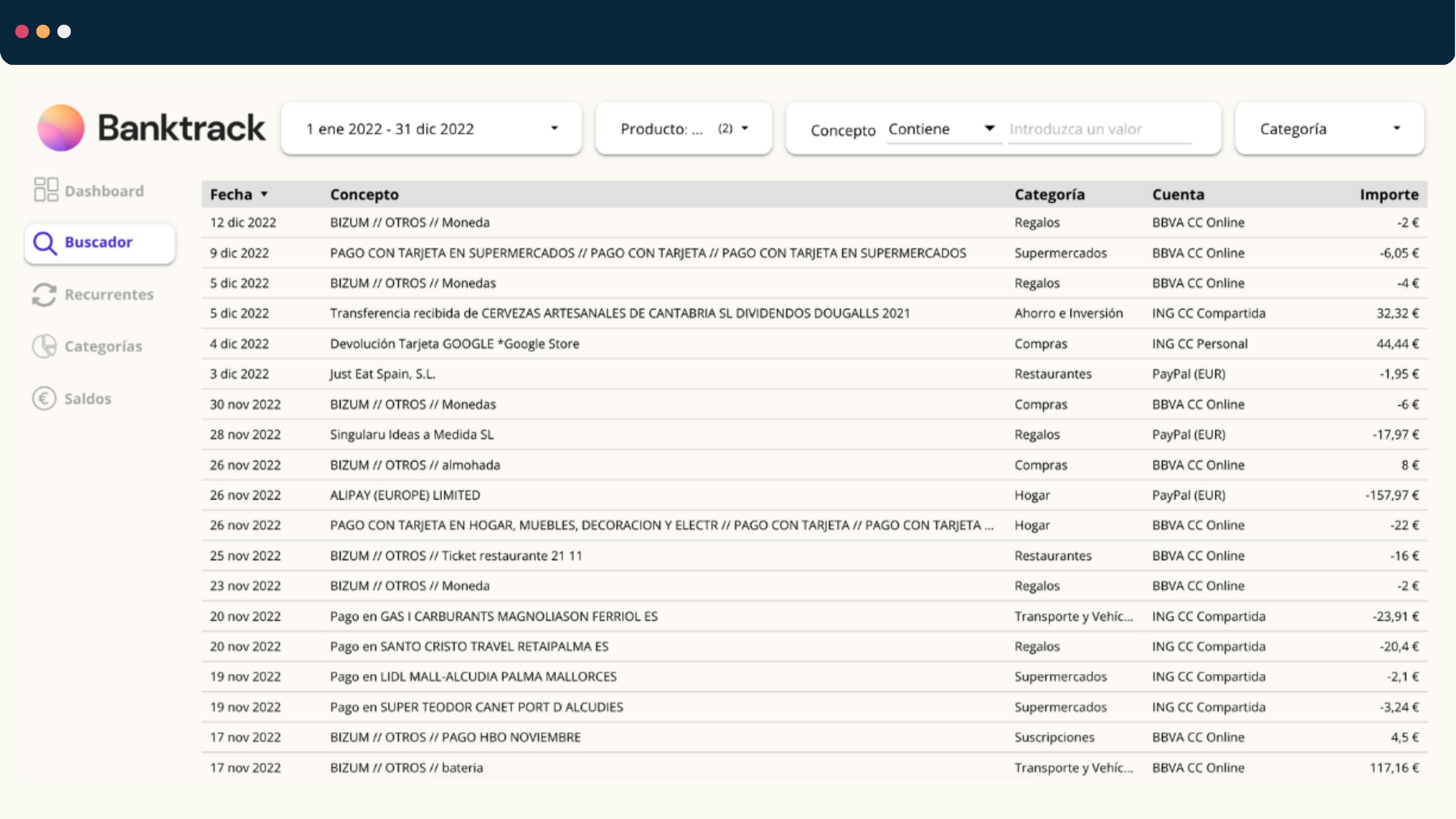Screen dimensions: 1456x819
Task: Click Devolución Tarjeta GOOGLE *Google Store
Action: pyautogui.click(x=454, y=344)
